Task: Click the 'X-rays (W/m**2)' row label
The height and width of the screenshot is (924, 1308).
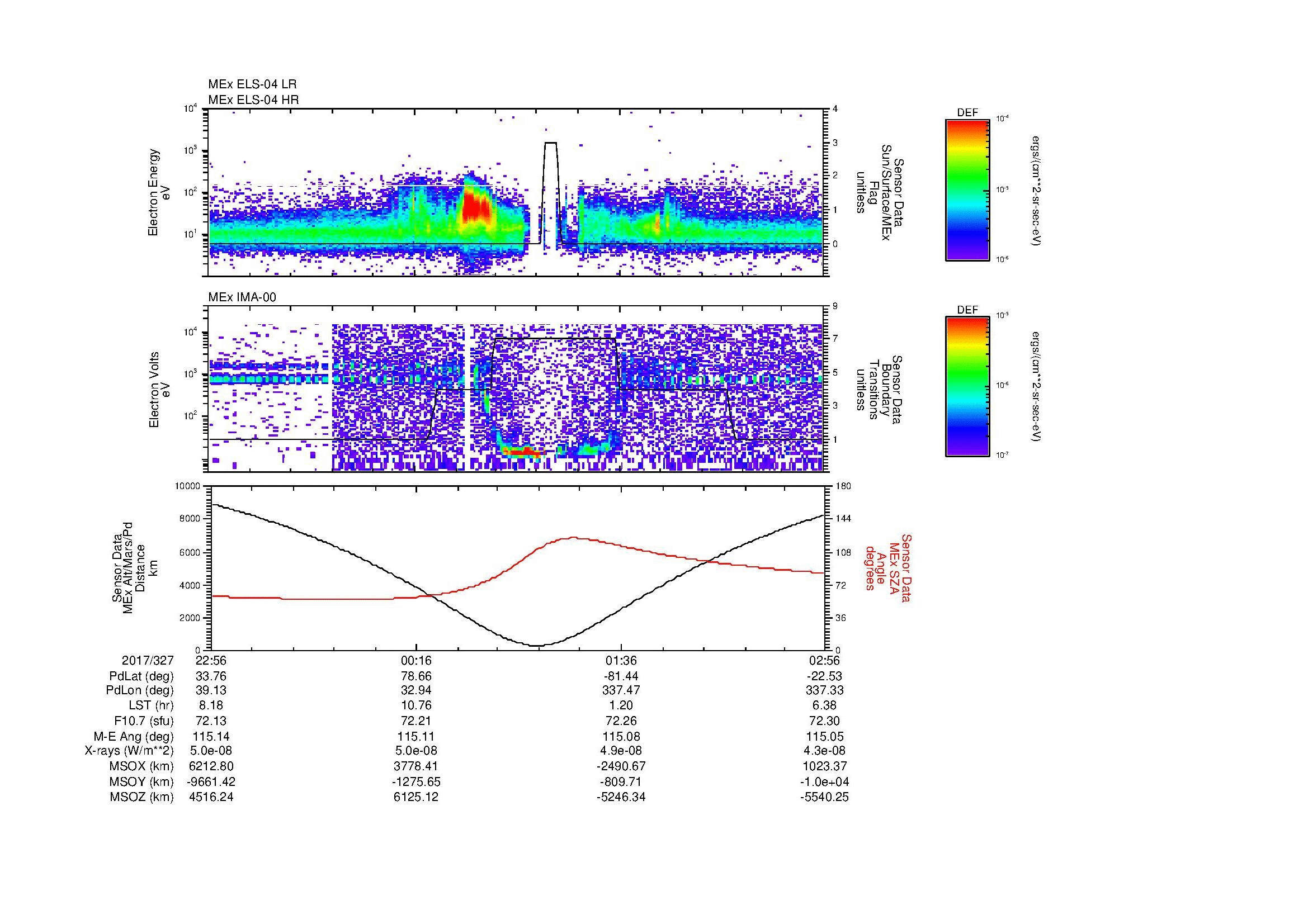Action: 129,751
